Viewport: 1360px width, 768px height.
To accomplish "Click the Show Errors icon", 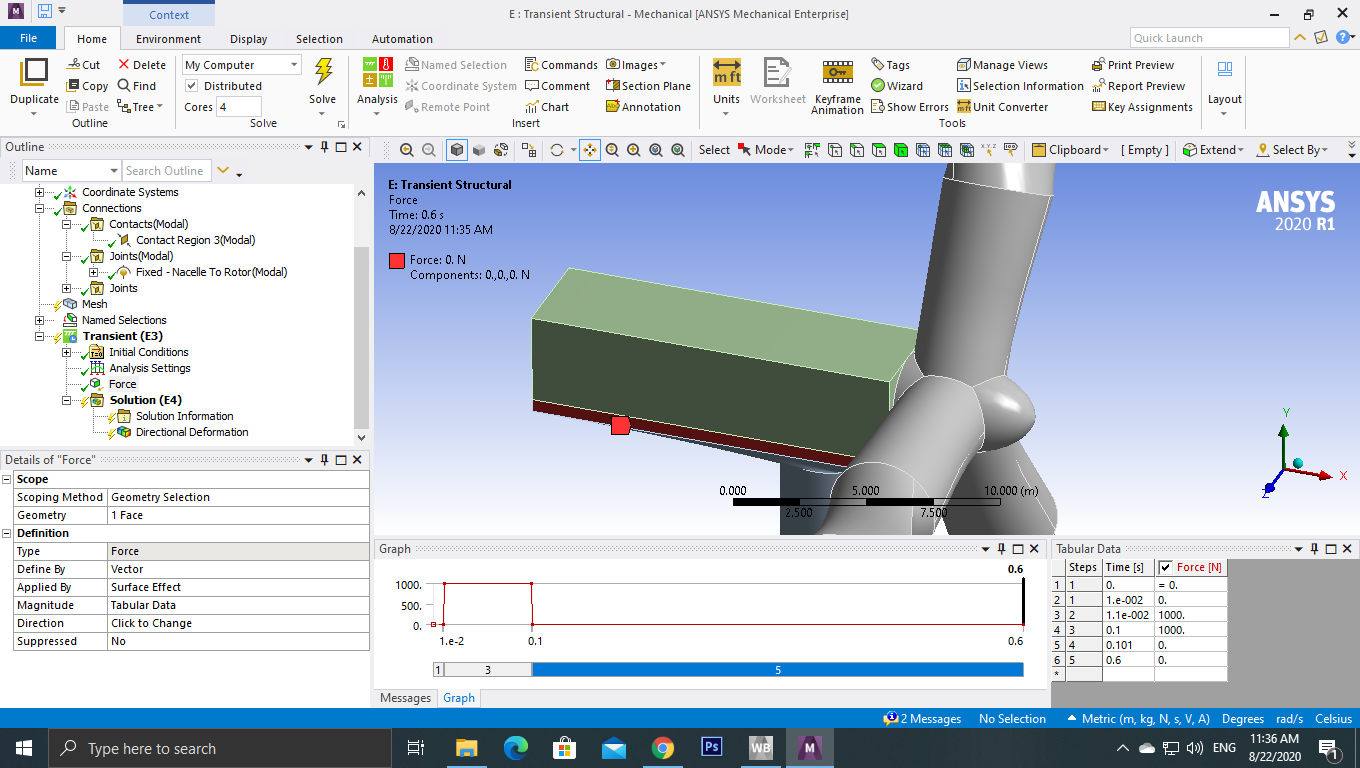I will pyautogui.click(x=909, y=107).
